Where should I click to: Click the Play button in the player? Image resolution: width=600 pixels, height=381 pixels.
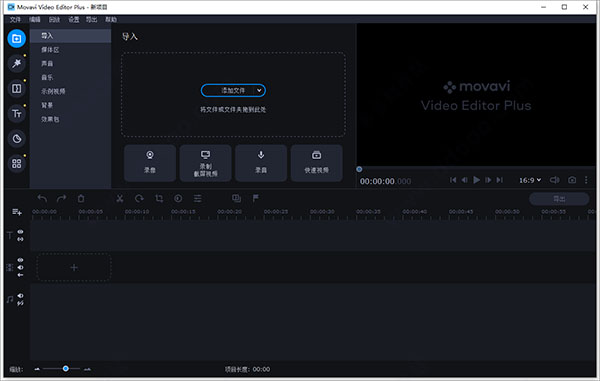click(x=476, y=180)
